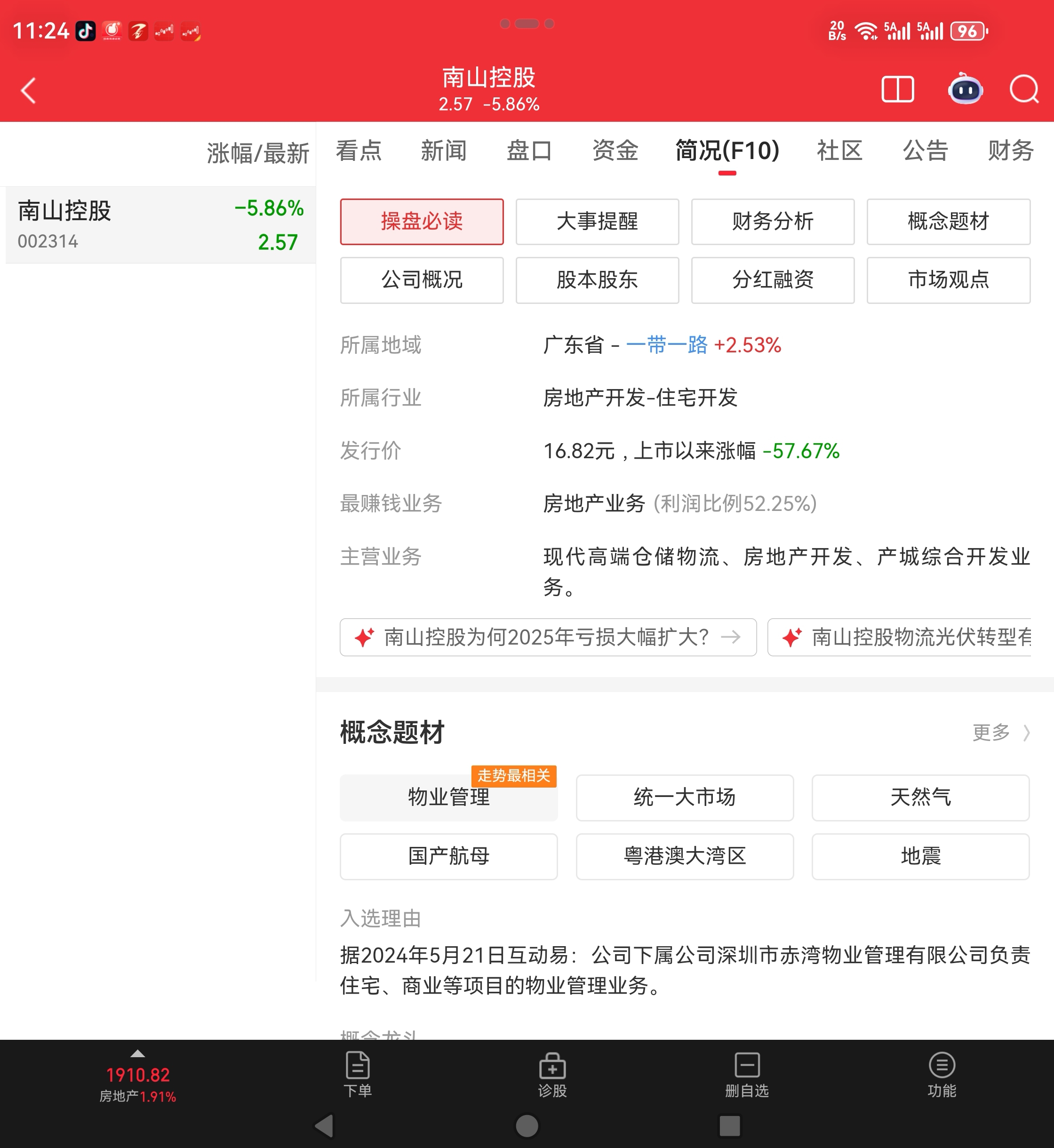
Task: Select 股本股东 section button
Action: 597,280
